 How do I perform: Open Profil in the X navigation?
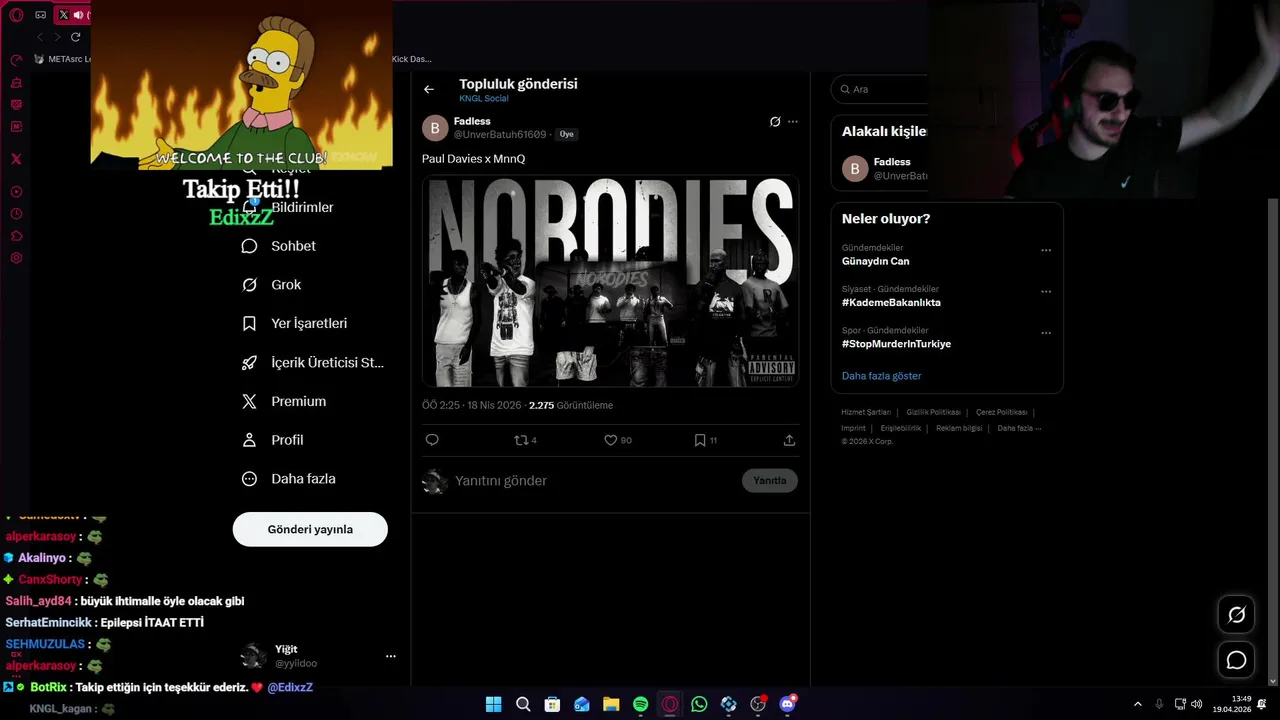pyautogui.click(x=273, y=440)
